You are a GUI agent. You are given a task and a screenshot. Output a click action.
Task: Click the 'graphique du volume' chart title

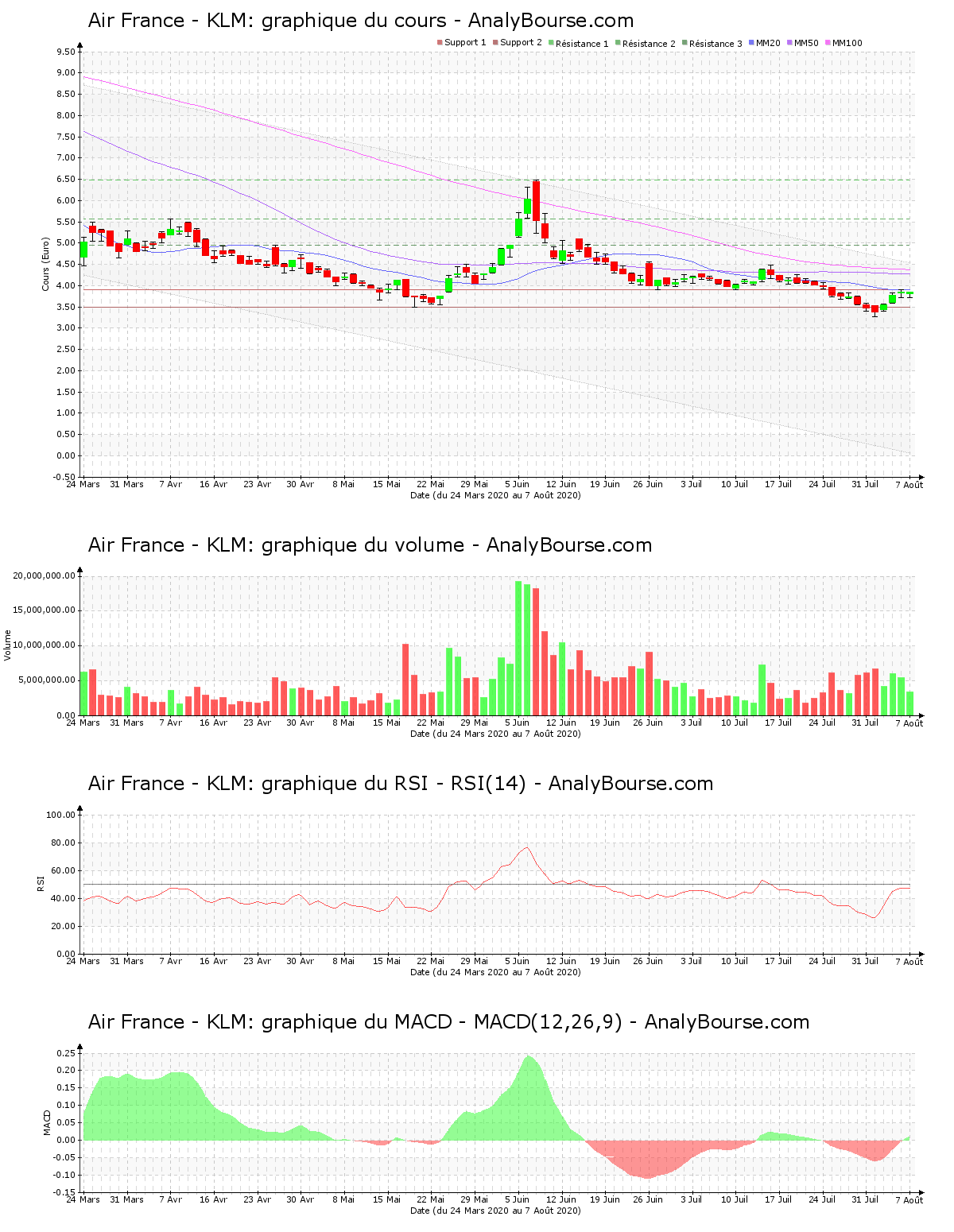point(370,545)
